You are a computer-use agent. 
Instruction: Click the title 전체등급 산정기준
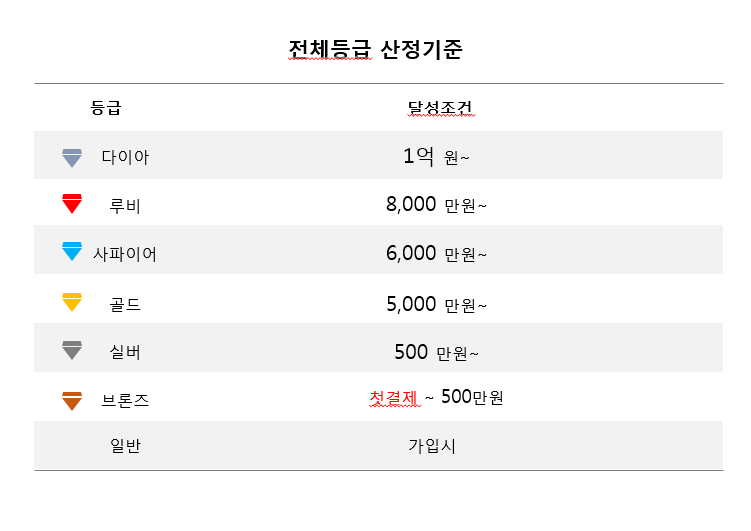click(375, 49)
